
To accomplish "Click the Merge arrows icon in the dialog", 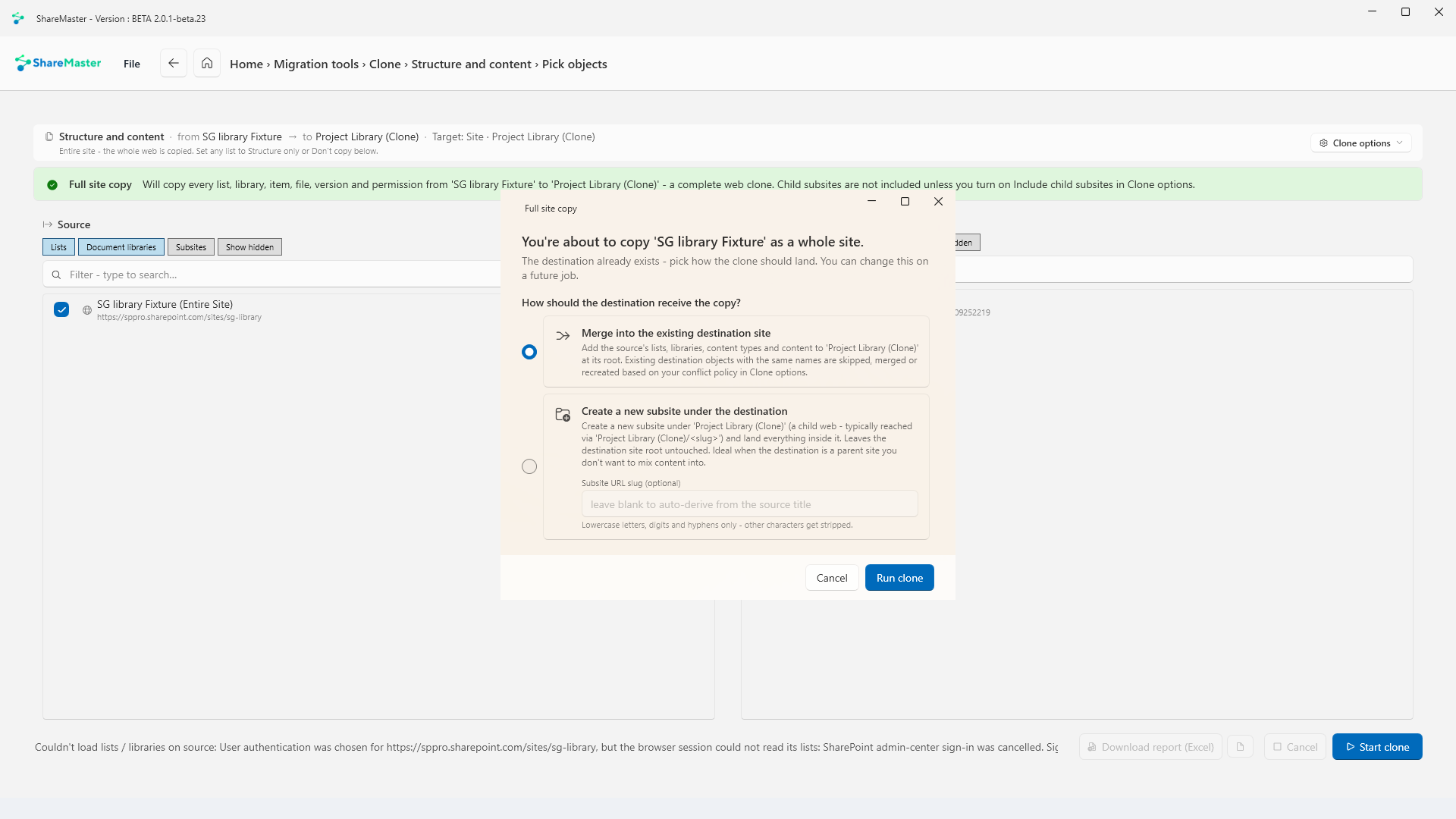I will 563,335.
